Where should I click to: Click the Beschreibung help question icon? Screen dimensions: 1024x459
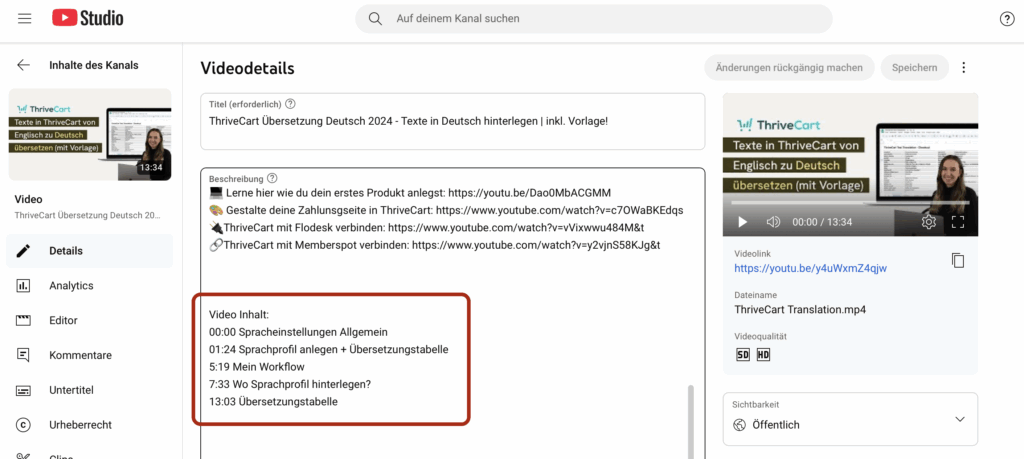(x=272, y=178)
